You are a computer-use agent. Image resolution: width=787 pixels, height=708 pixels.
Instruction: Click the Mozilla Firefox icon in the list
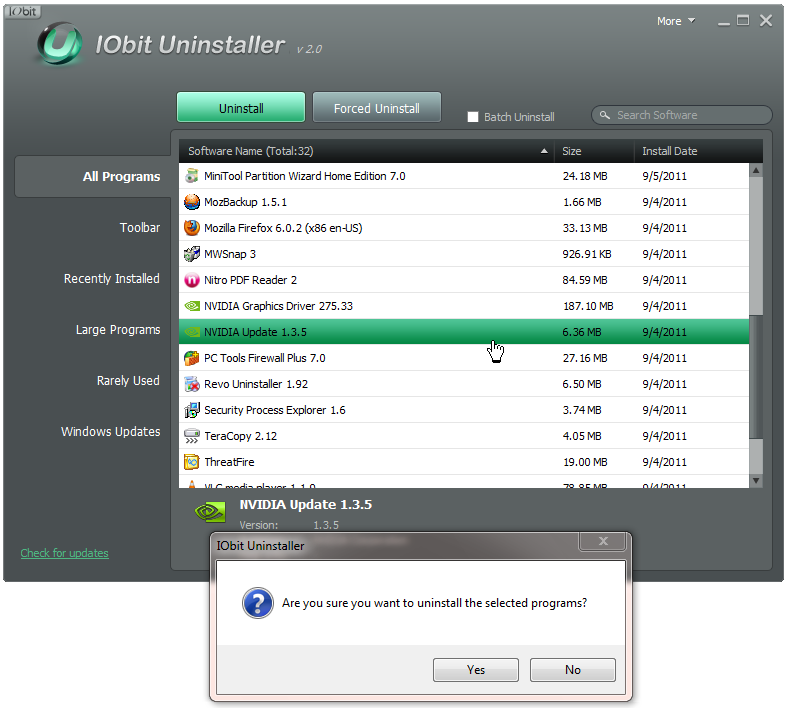tap(191, 228)
